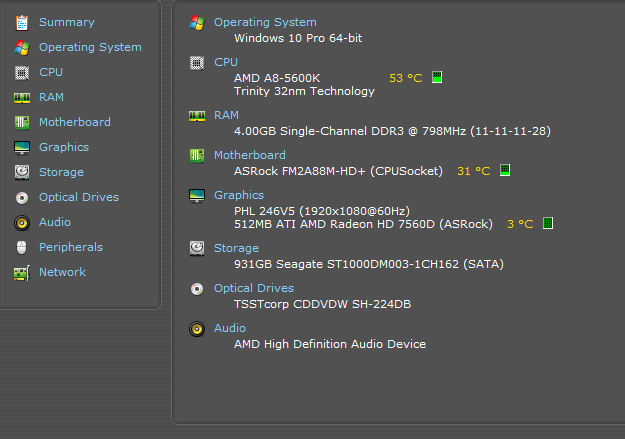This screenshot has width=625, height=439.
Task: Open the Operating System heading link
Action: (265, 22)
